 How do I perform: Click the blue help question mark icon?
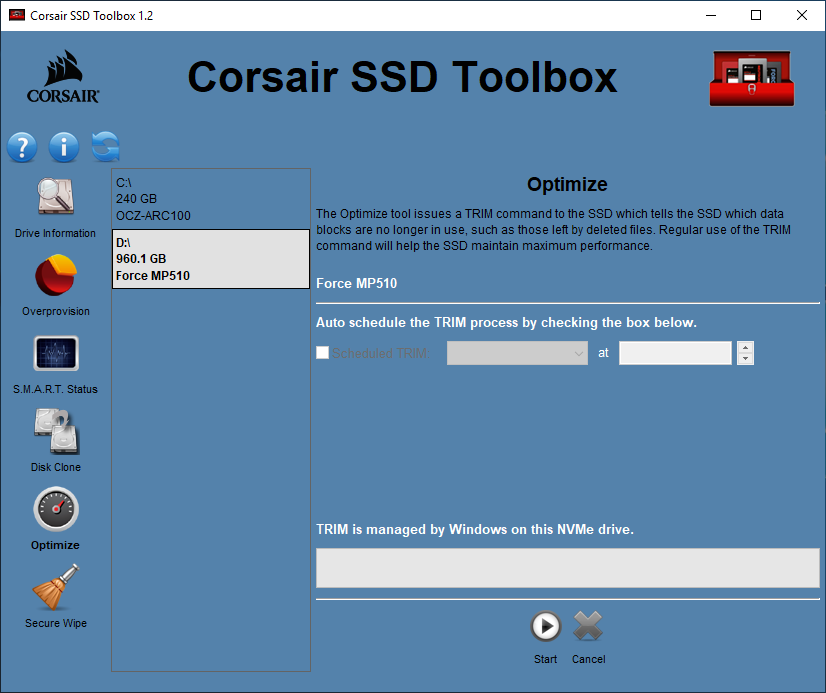[22, 147]
